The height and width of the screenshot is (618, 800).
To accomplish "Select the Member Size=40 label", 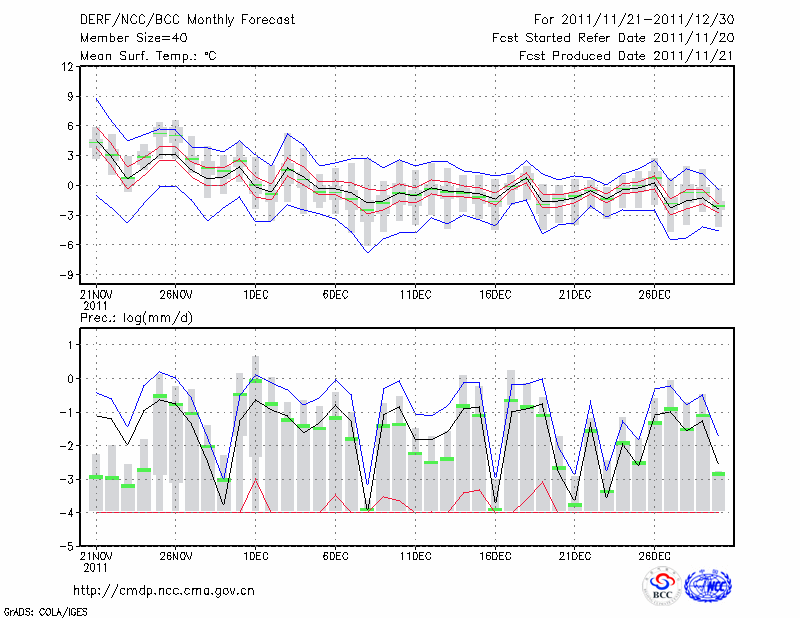I will [x=129, y=38].
